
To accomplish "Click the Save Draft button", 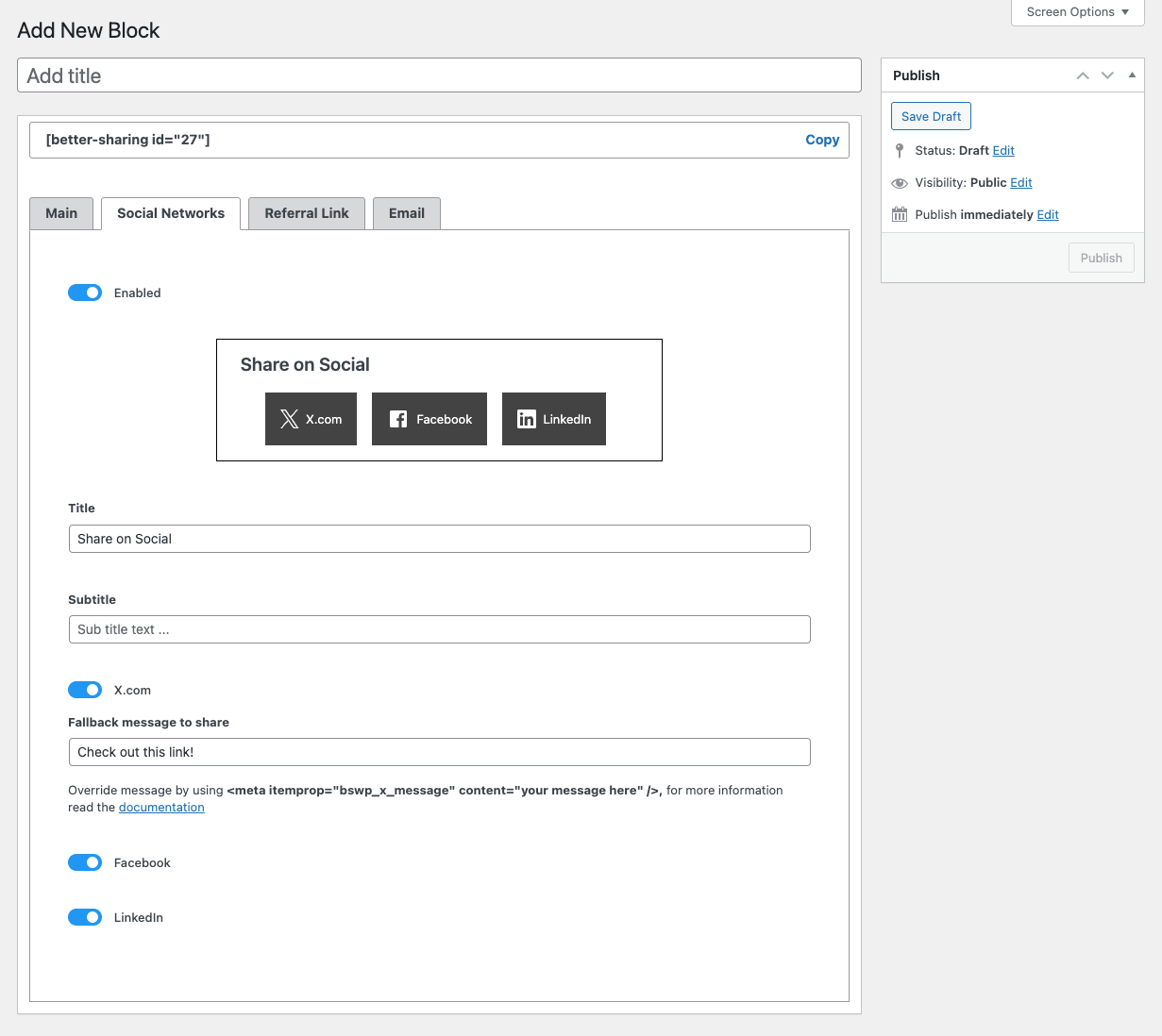I will 931,116.
